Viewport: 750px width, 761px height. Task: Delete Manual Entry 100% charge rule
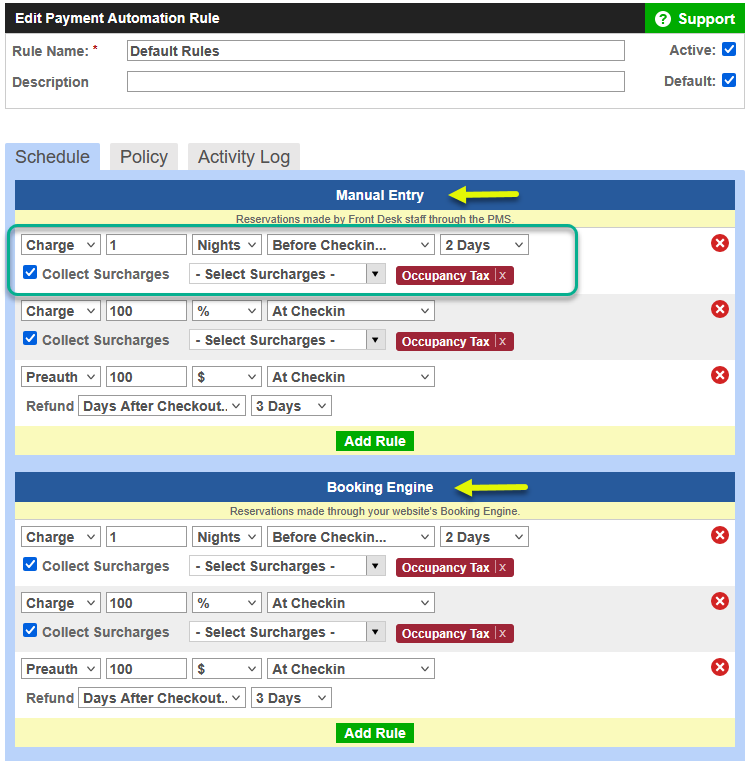(x=719, y=309)
